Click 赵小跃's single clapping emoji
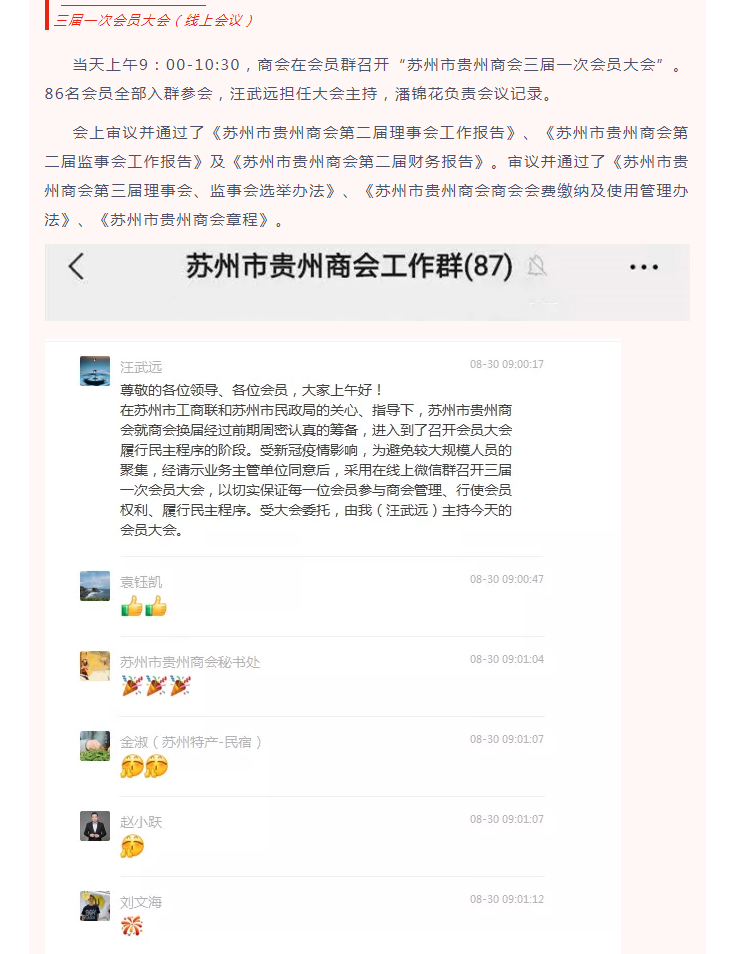Screen dimensions: 736x954 [132, 846]
